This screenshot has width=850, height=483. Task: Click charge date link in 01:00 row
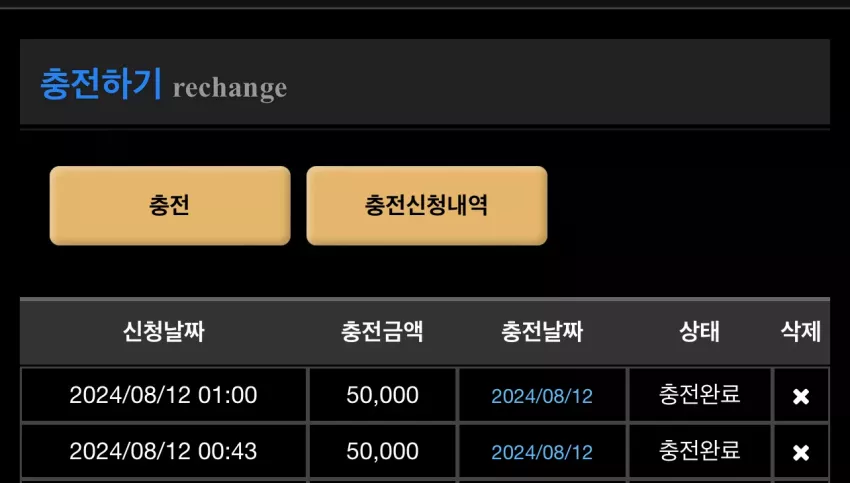[x=542, y=396]
